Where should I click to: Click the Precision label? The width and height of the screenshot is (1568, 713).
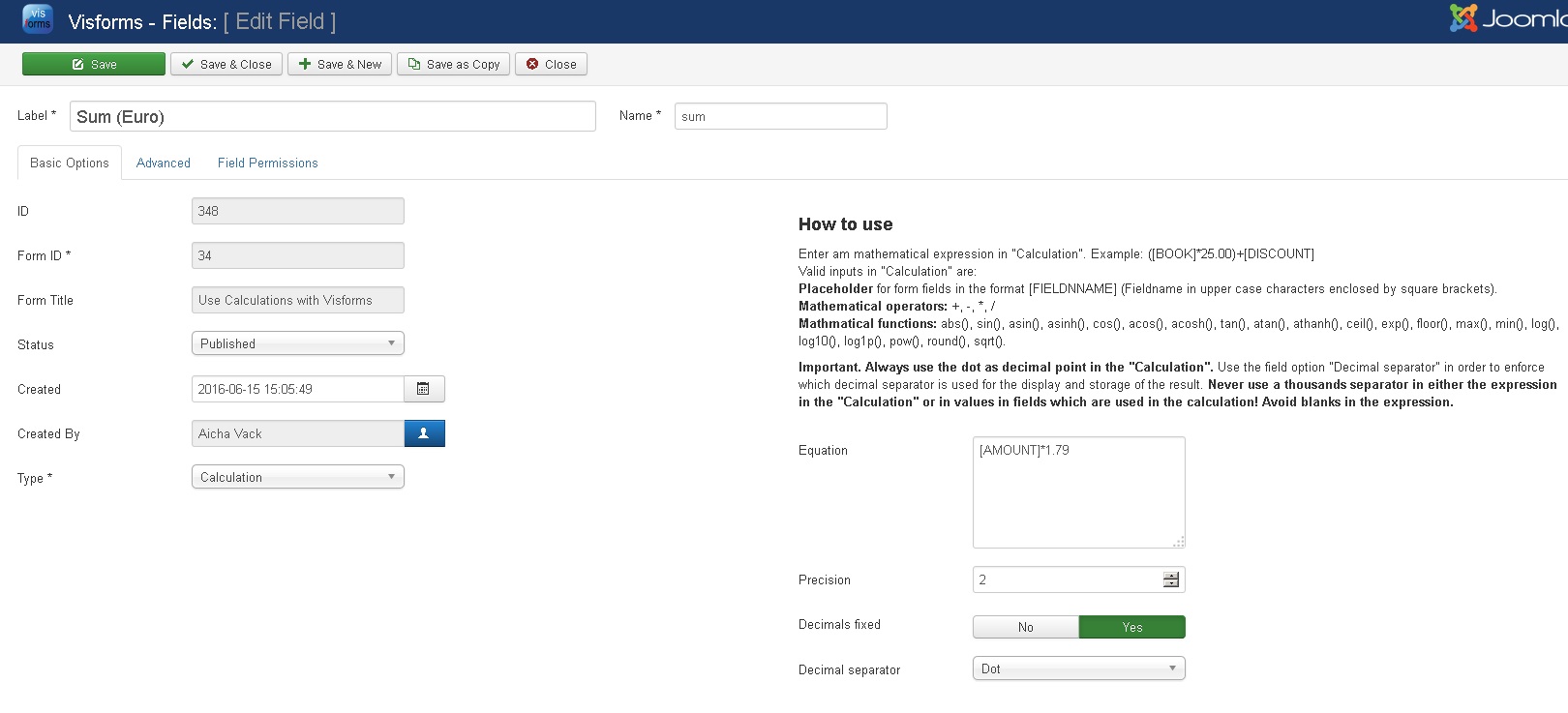(825, 579)
